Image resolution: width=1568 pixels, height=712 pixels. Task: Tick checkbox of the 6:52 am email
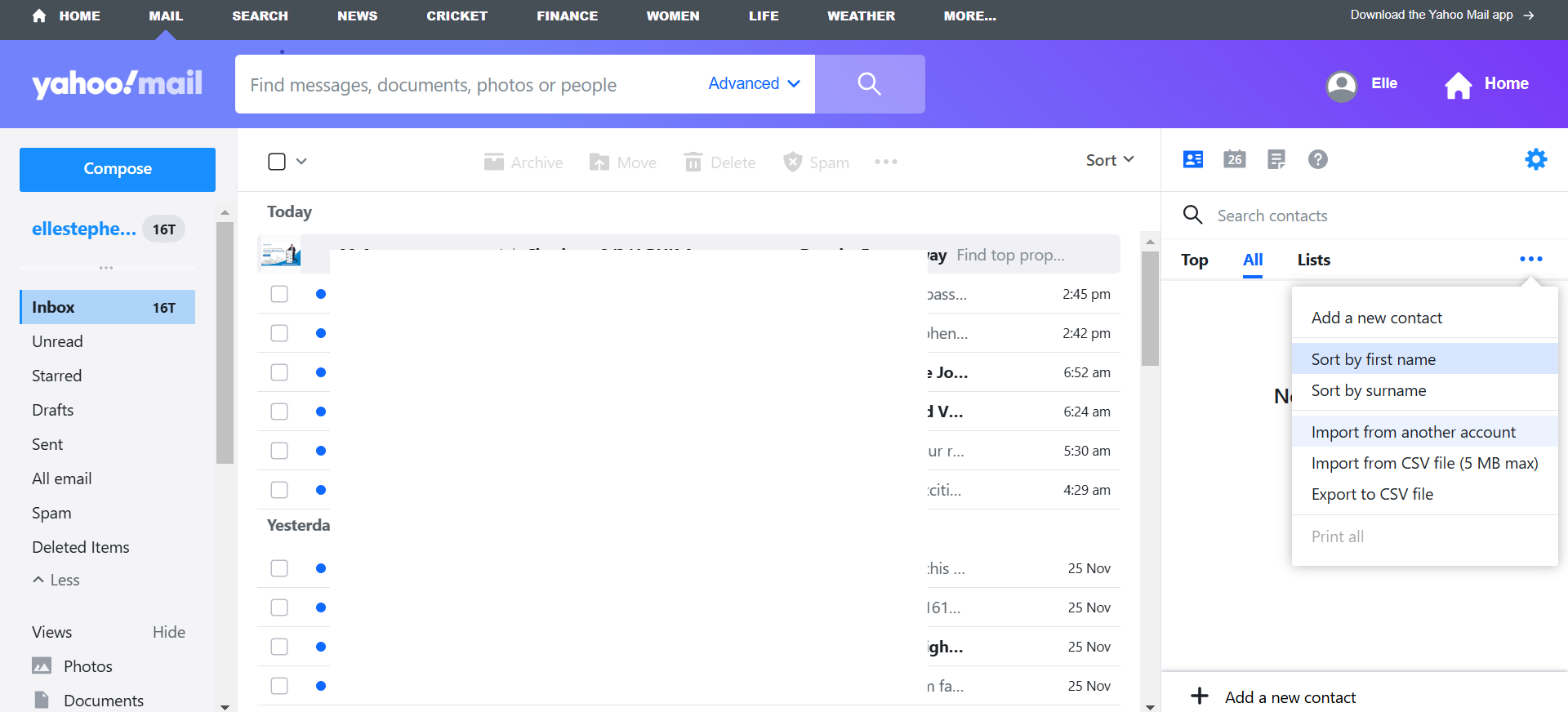point(279,372)
